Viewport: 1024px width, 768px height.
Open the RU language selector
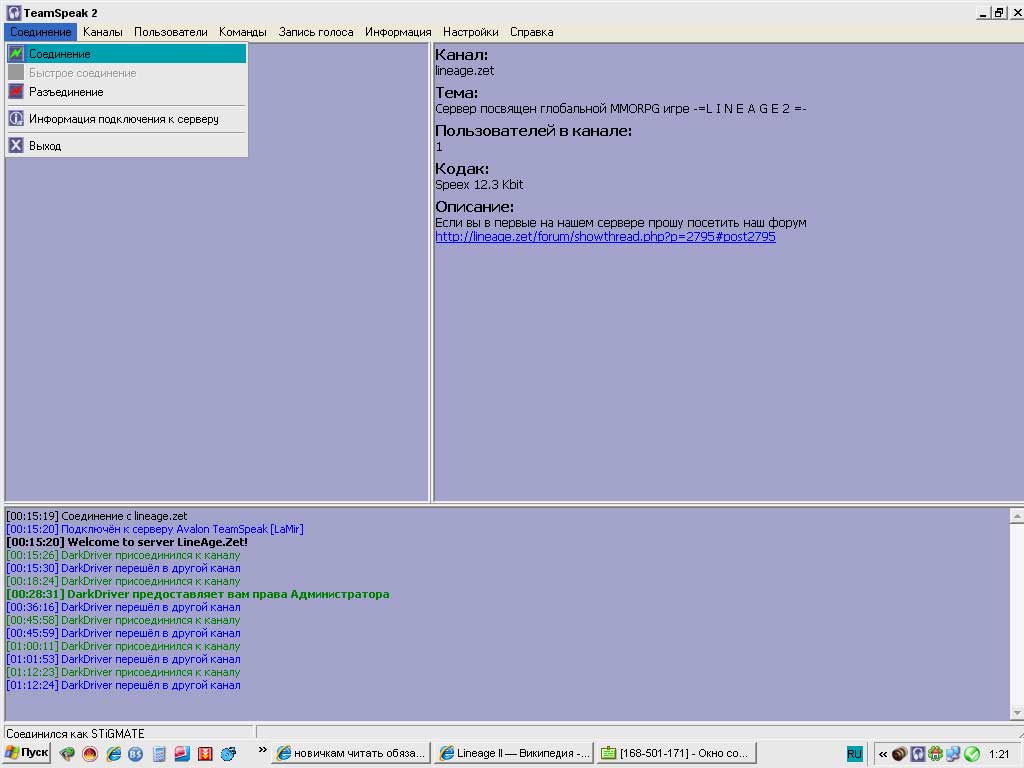[x=854, y=754]
